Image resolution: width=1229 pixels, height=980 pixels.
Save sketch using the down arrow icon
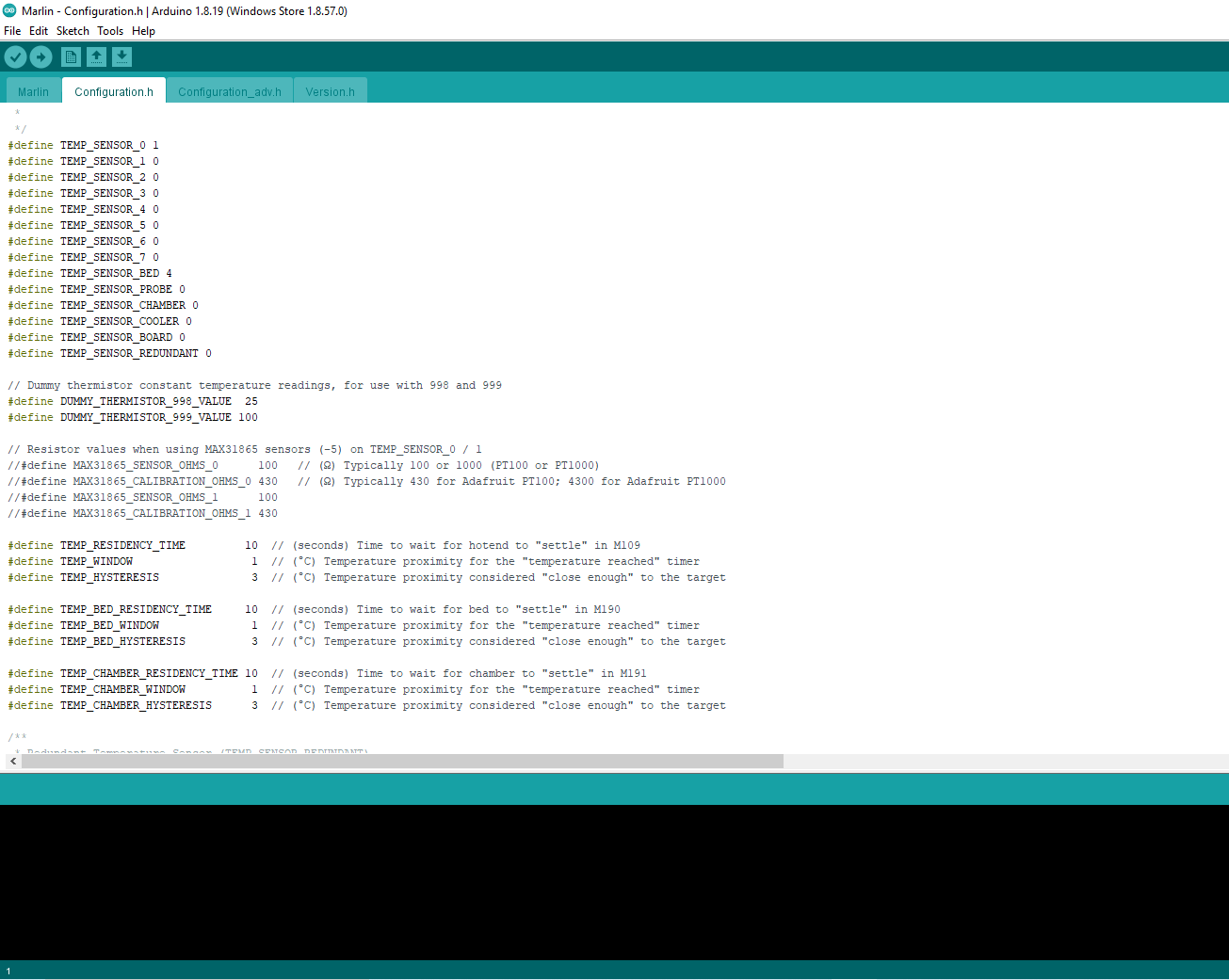click(121, 57)
